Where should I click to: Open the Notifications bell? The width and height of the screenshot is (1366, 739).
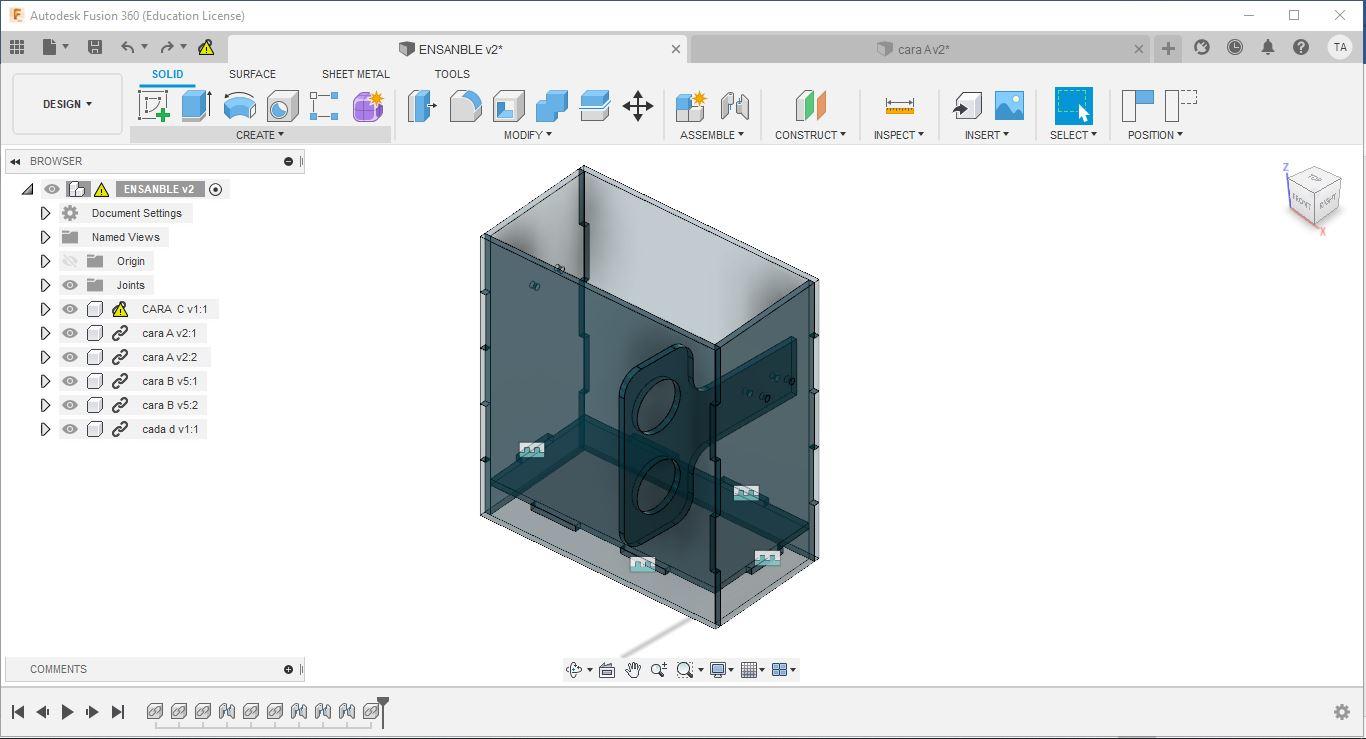click(1268, 47)
